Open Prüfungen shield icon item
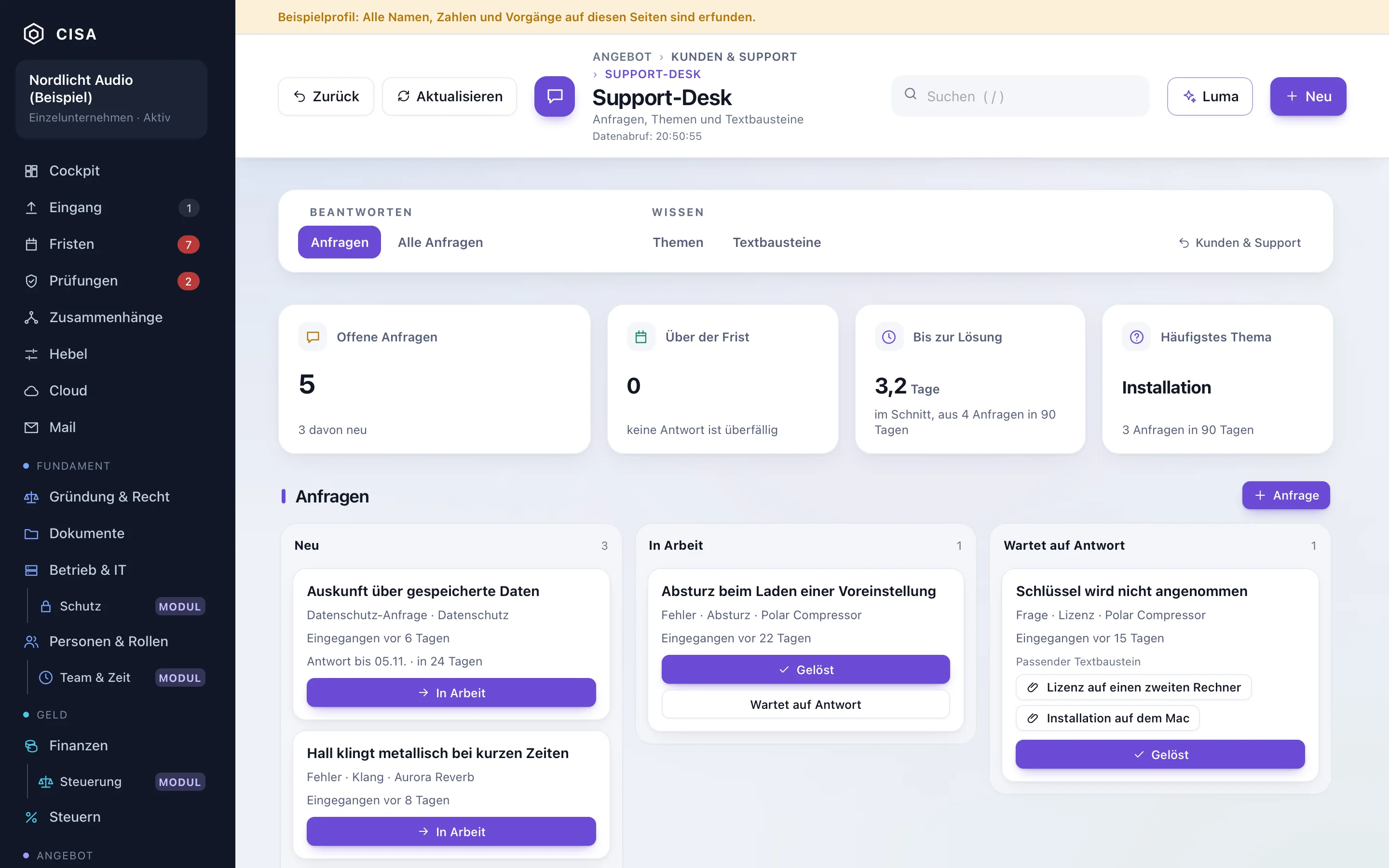1389x868 pixels. click(x=31, y=281)
